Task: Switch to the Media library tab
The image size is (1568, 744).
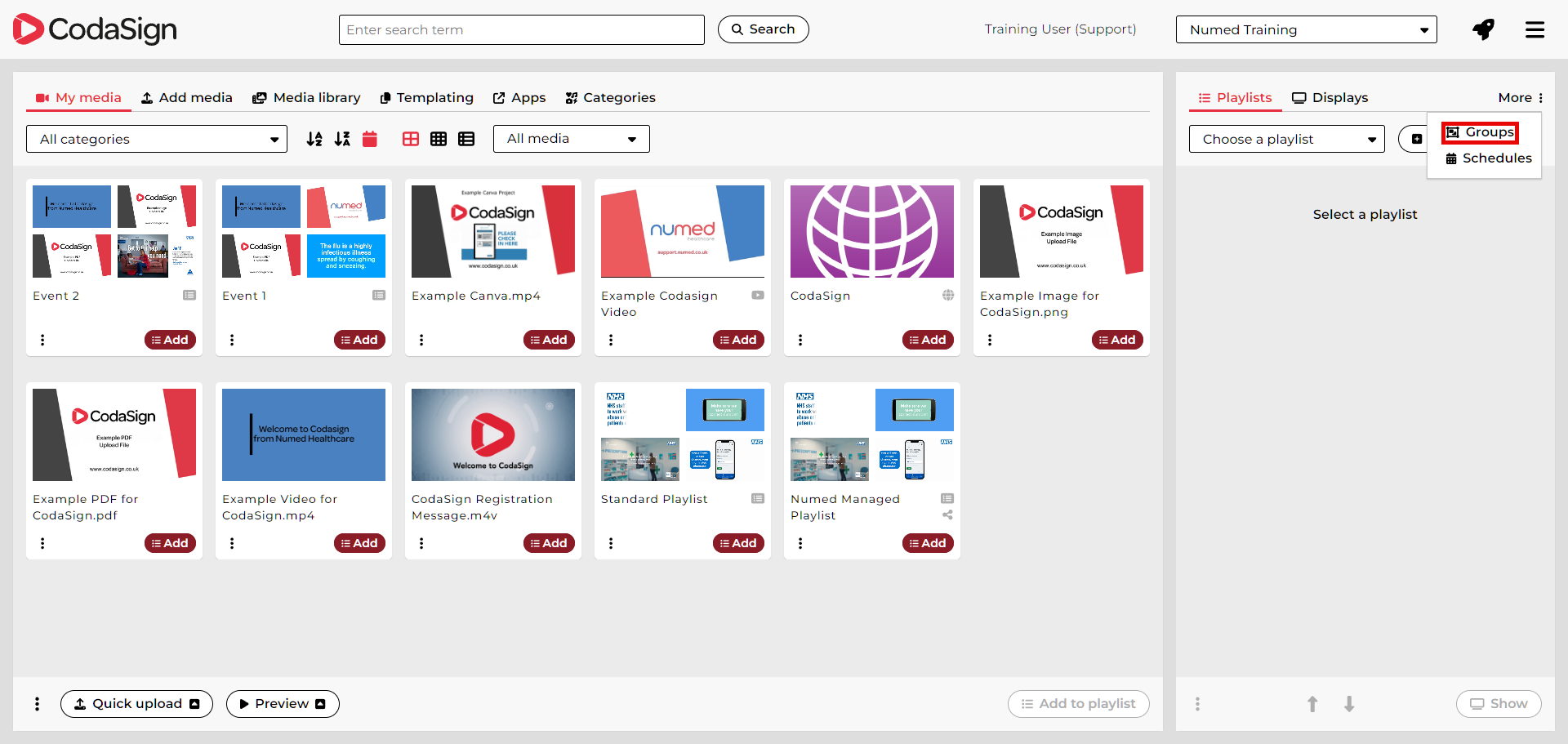Action: coord(306,97)
